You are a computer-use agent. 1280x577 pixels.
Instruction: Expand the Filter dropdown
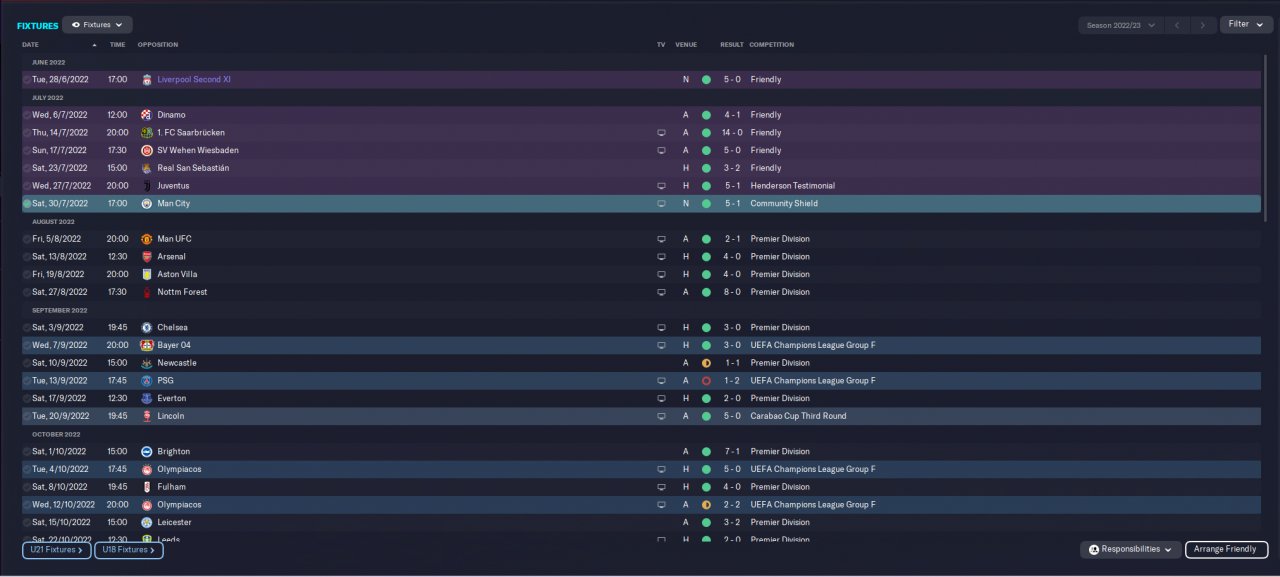point(1245,24)
